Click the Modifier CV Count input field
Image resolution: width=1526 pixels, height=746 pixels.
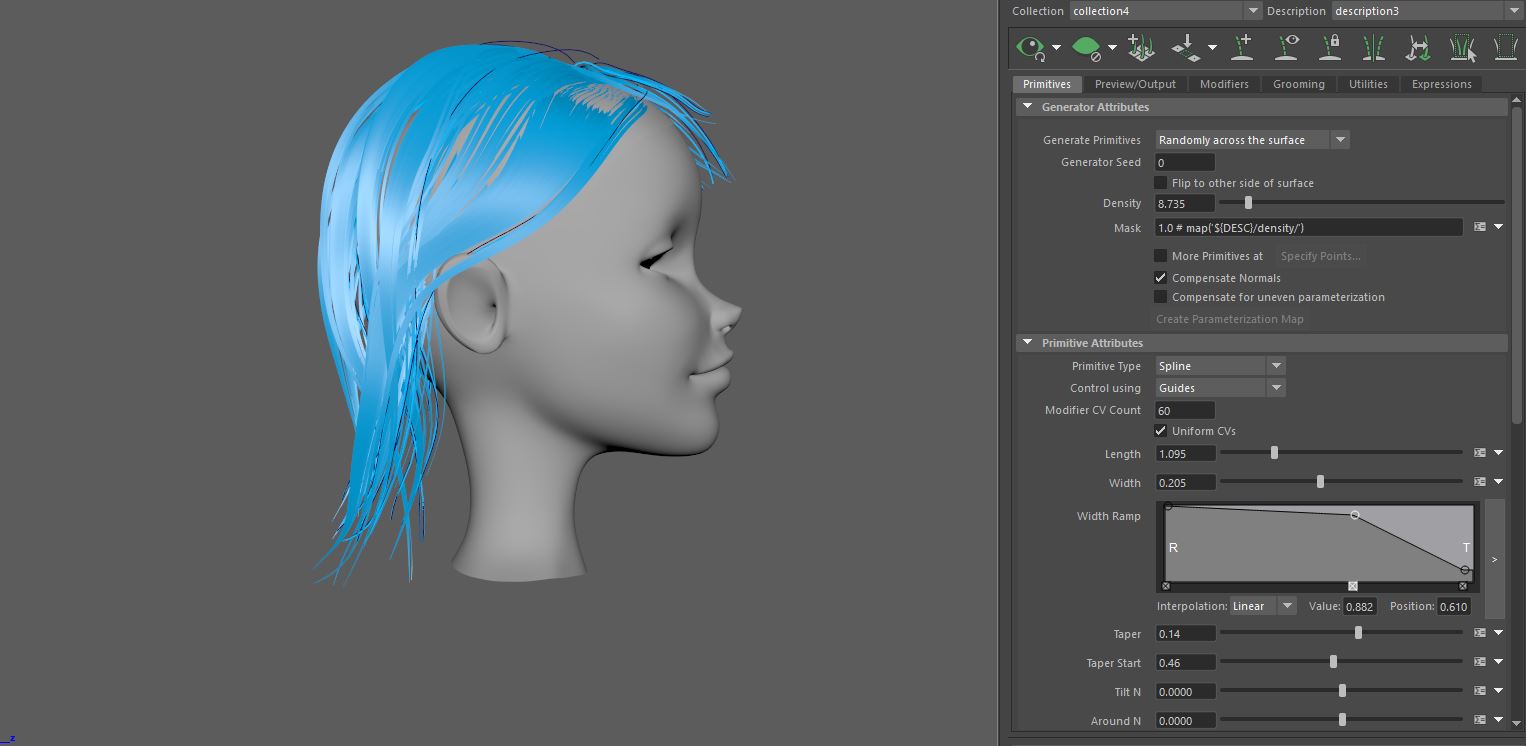coord(1185,410)
